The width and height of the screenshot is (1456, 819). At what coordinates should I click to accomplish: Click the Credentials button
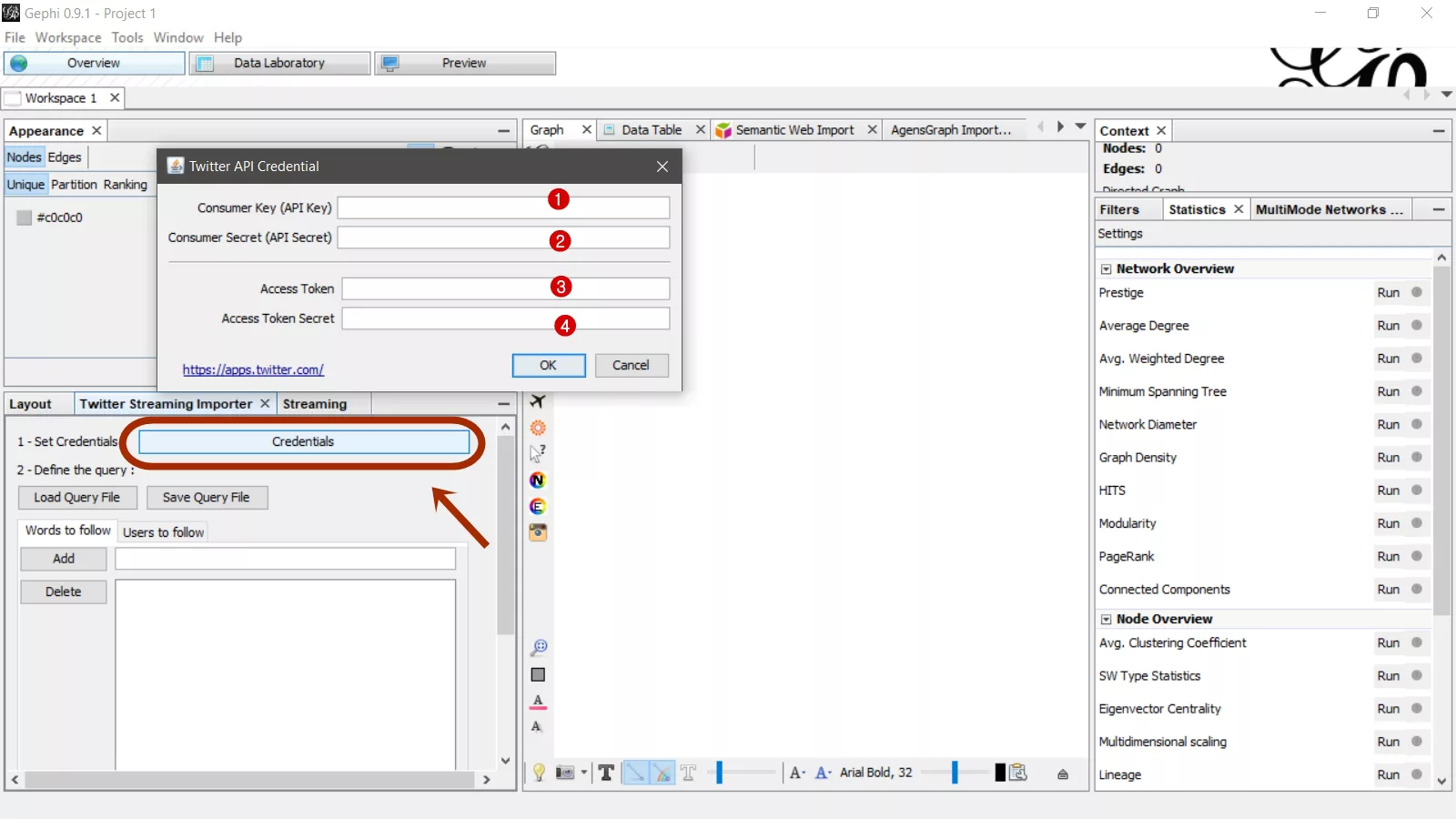[303, 441]
